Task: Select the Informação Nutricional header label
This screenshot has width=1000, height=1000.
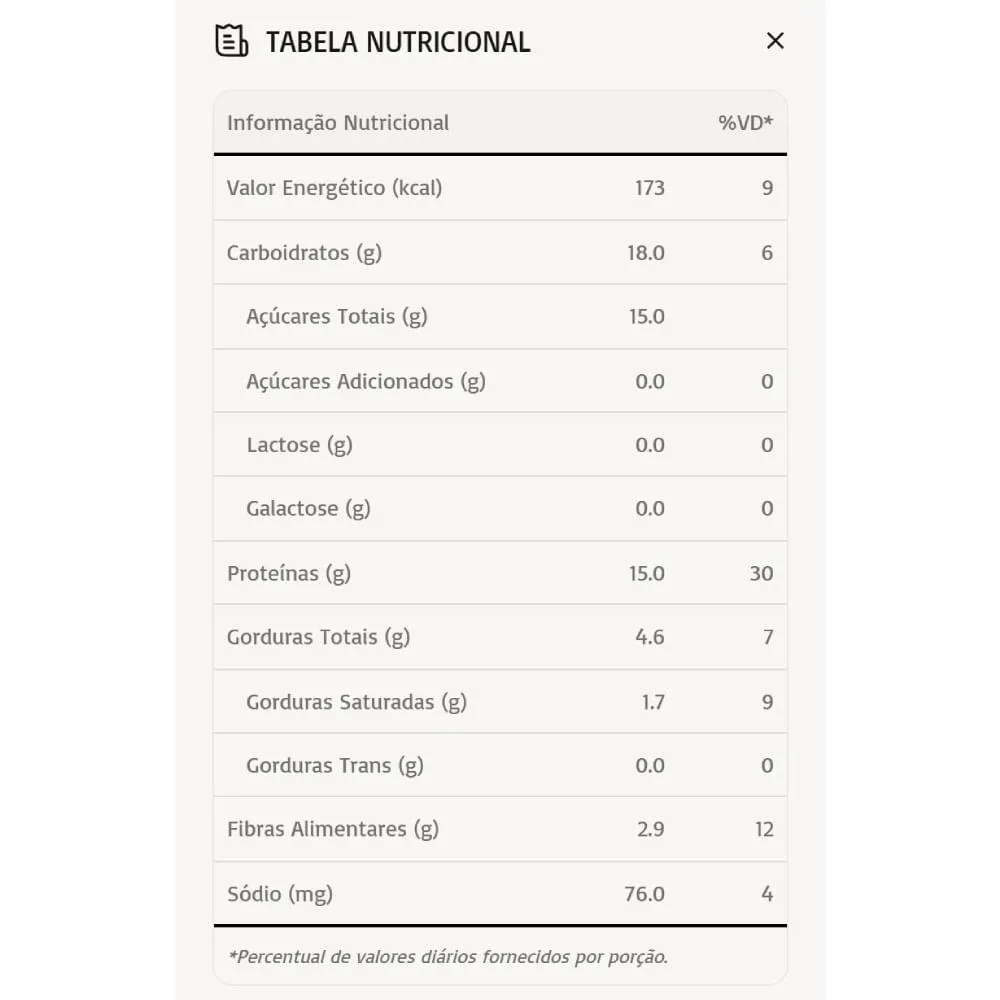Action: (x=338, y=123)
